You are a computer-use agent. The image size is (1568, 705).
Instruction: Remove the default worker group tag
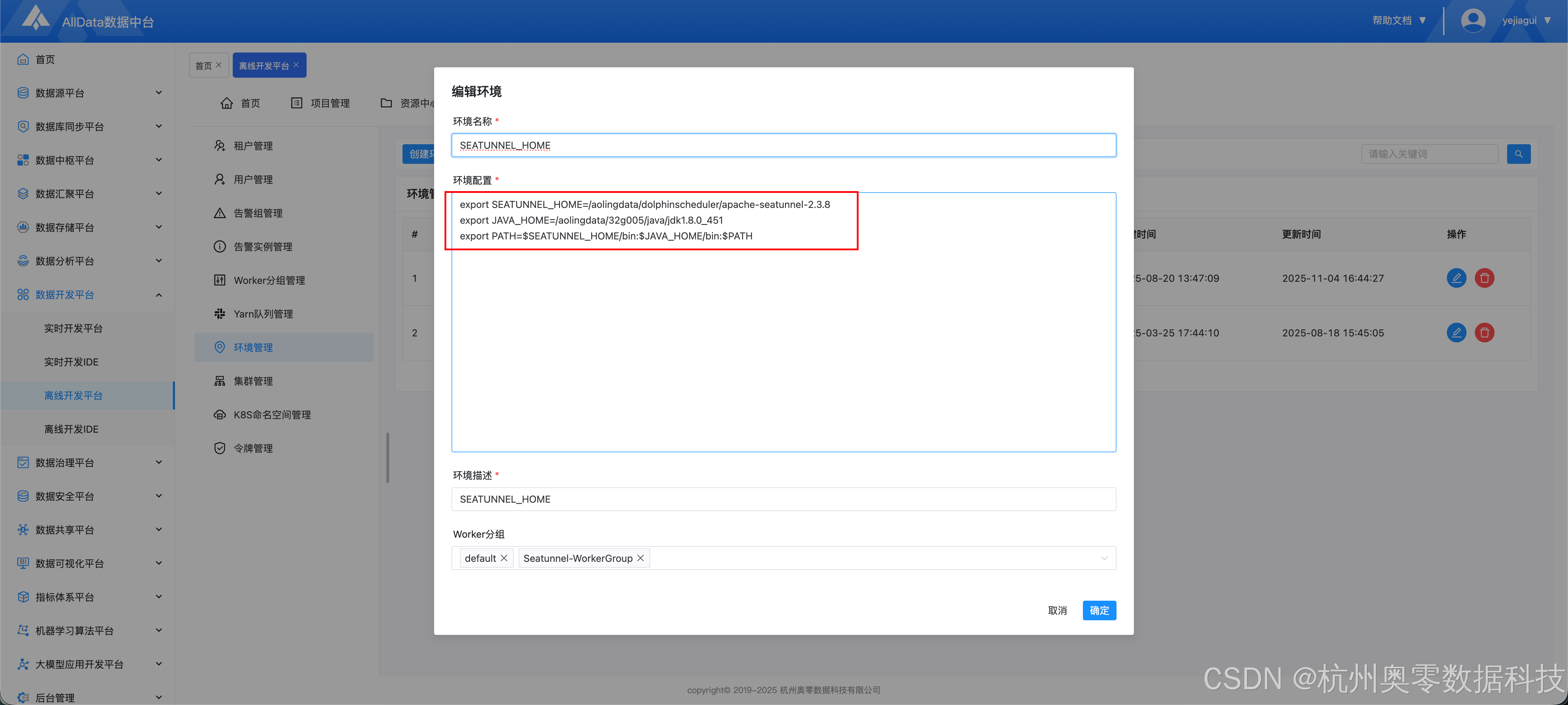coord(504,558)
